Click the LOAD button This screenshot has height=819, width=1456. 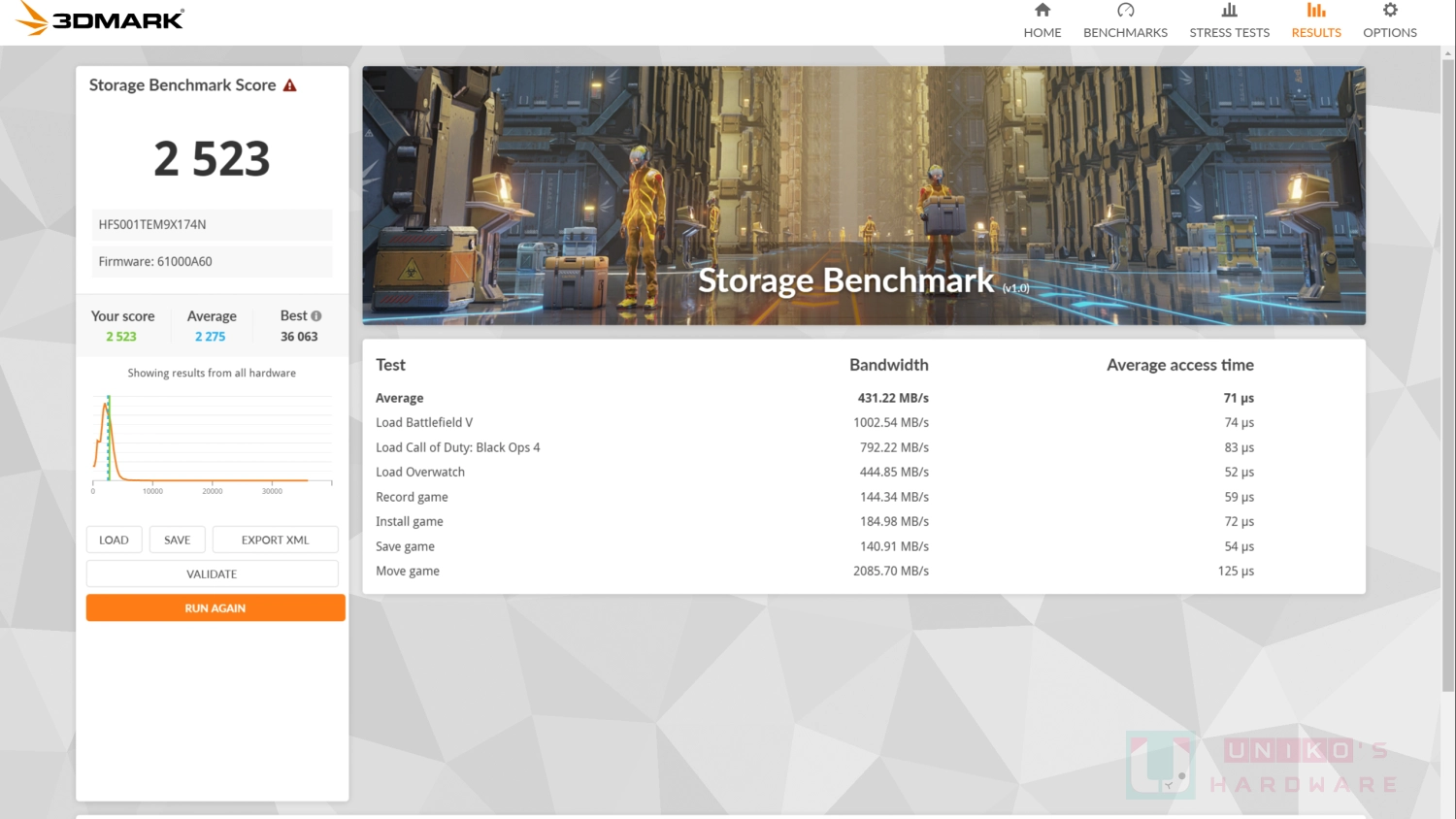pos(115,540)
